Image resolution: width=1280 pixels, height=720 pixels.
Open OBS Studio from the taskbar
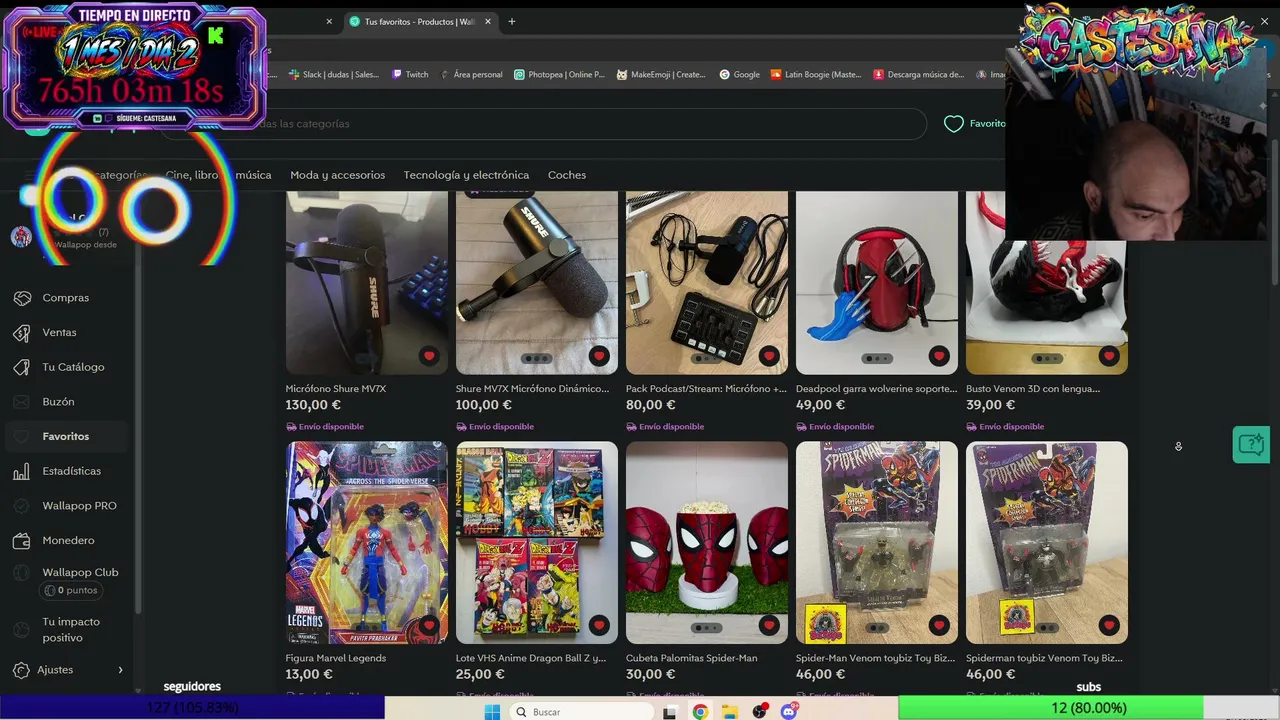click(x=760, y=712)
